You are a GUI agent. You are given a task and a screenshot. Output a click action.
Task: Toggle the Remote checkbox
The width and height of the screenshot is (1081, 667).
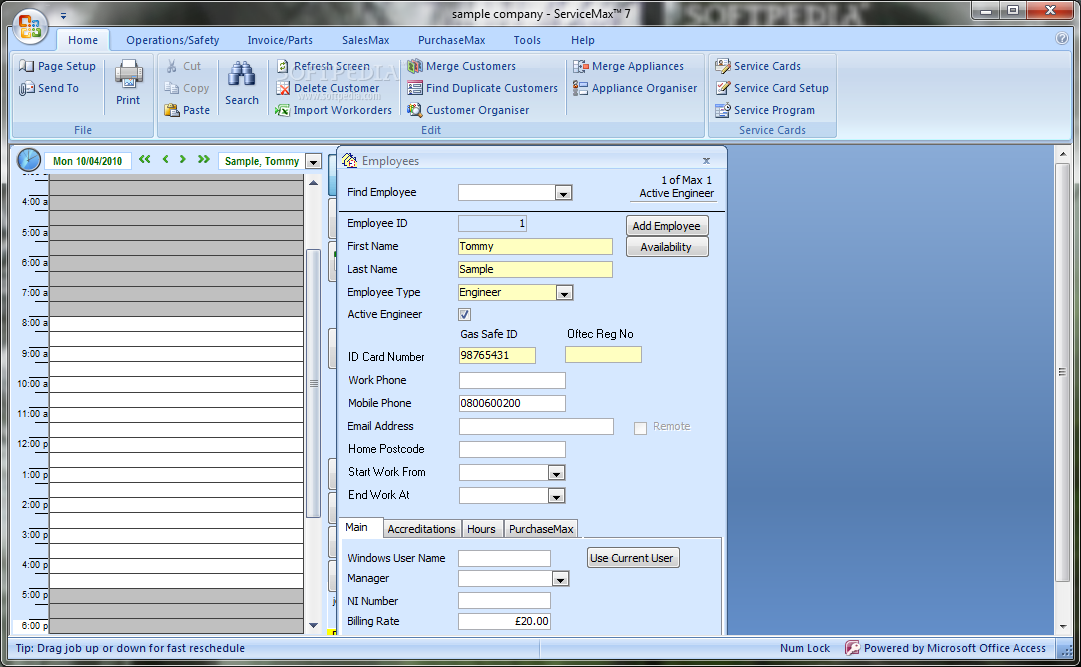[x=640, y=428]
